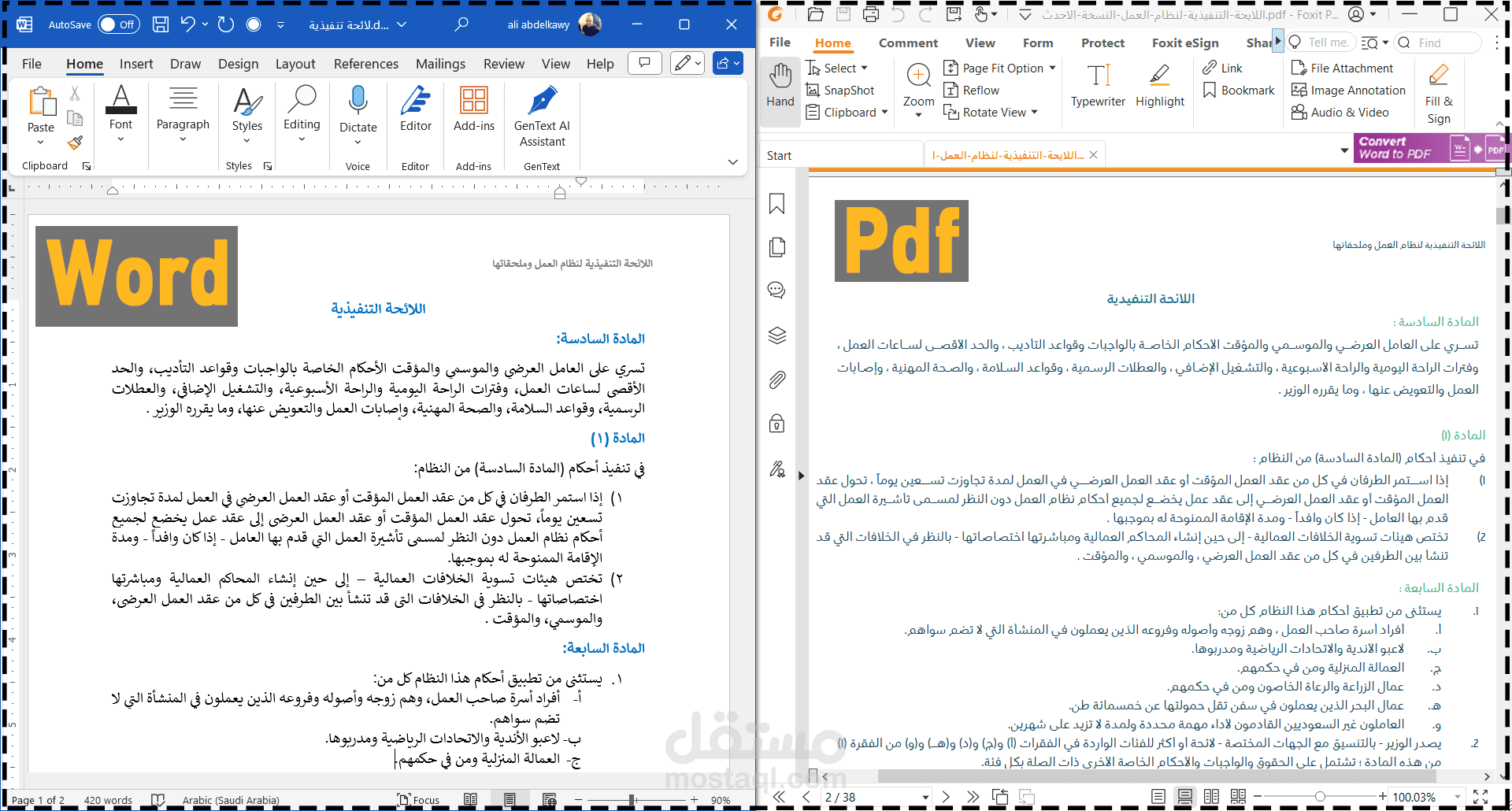Viewport: 1512px width, 811px height.
Task: Click the Find field in Foxit
Action: (x=1438, y=43)
